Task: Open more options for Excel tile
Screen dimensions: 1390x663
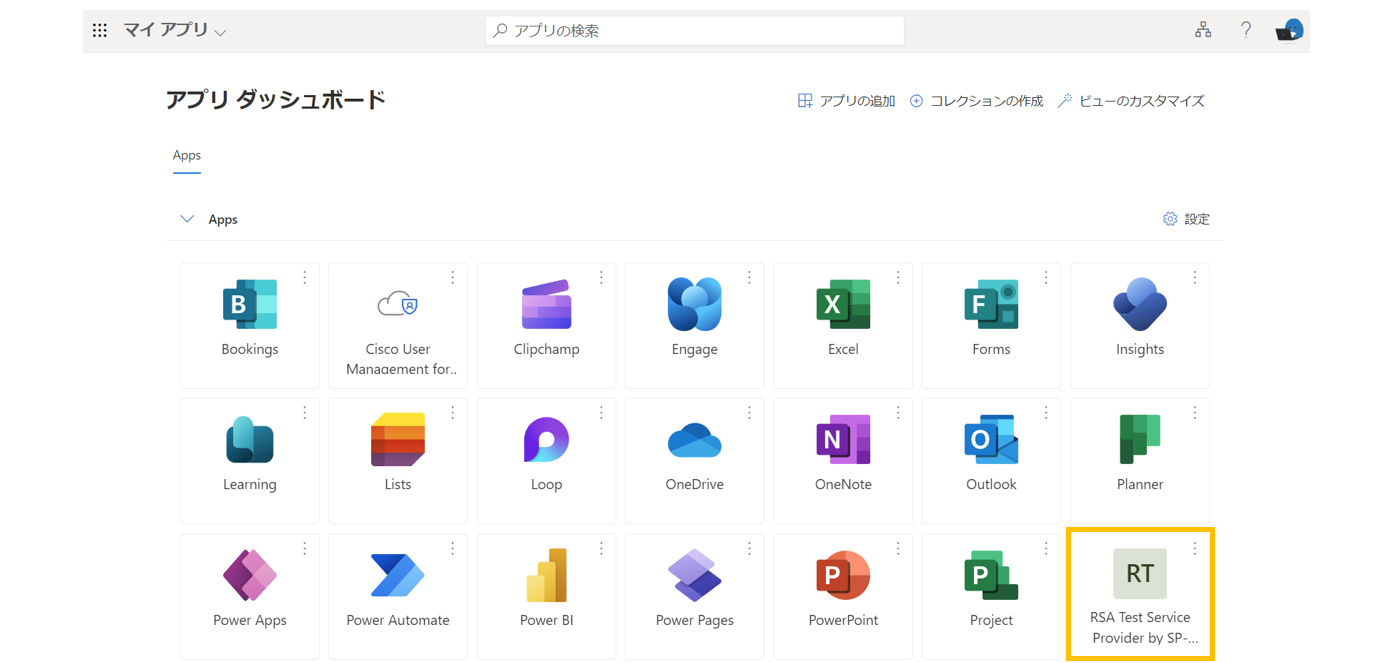Action: pos(898,277)
